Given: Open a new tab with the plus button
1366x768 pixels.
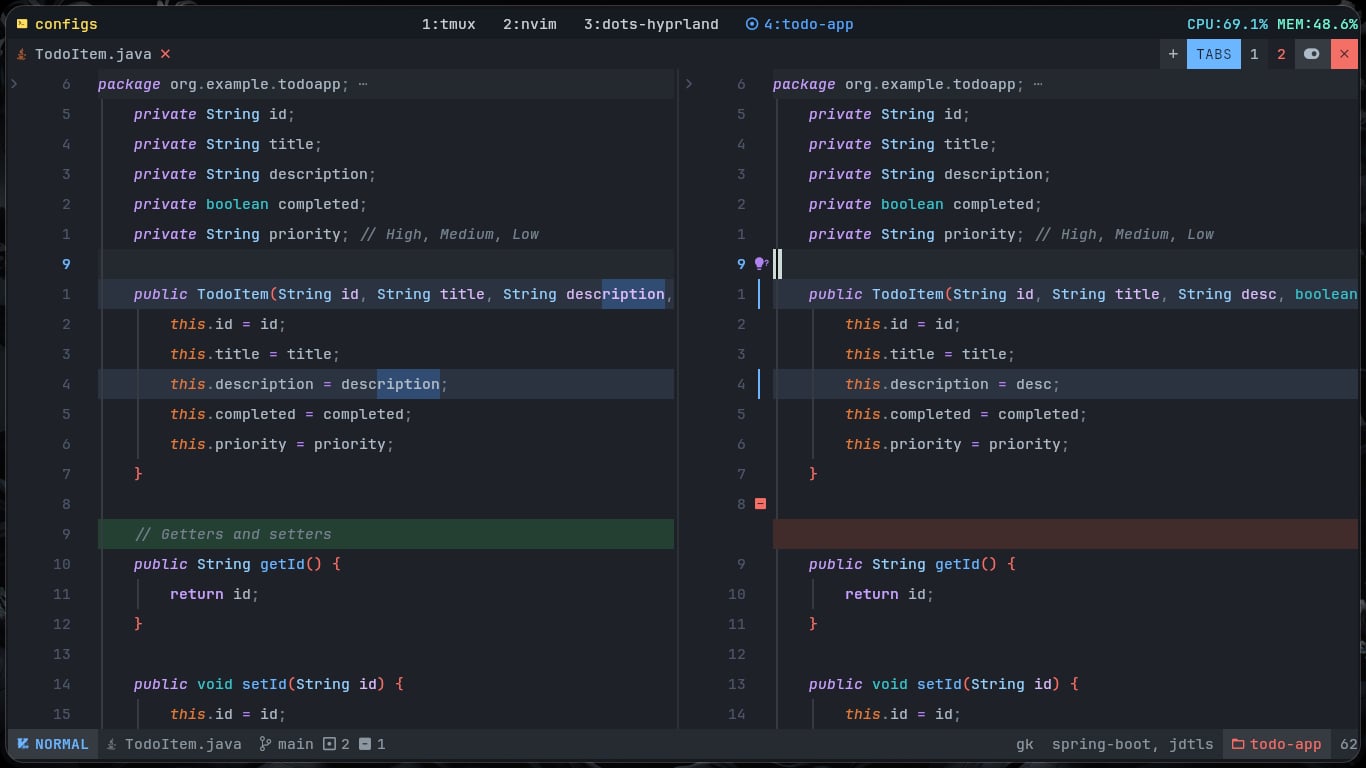Looking at the screenshot, I should [x=1173, y=54].
